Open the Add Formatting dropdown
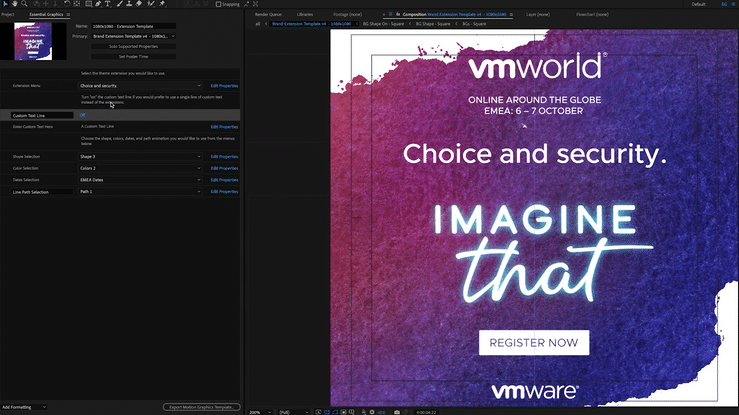739x415 pixels. point(24,407)
